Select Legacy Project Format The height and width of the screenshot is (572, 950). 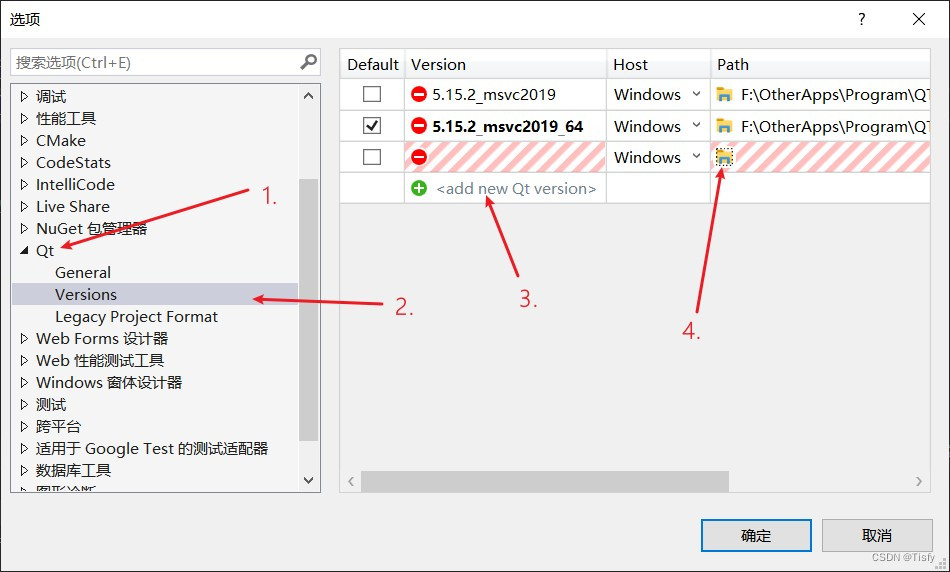pyautogui.click(x=136, y=316)
